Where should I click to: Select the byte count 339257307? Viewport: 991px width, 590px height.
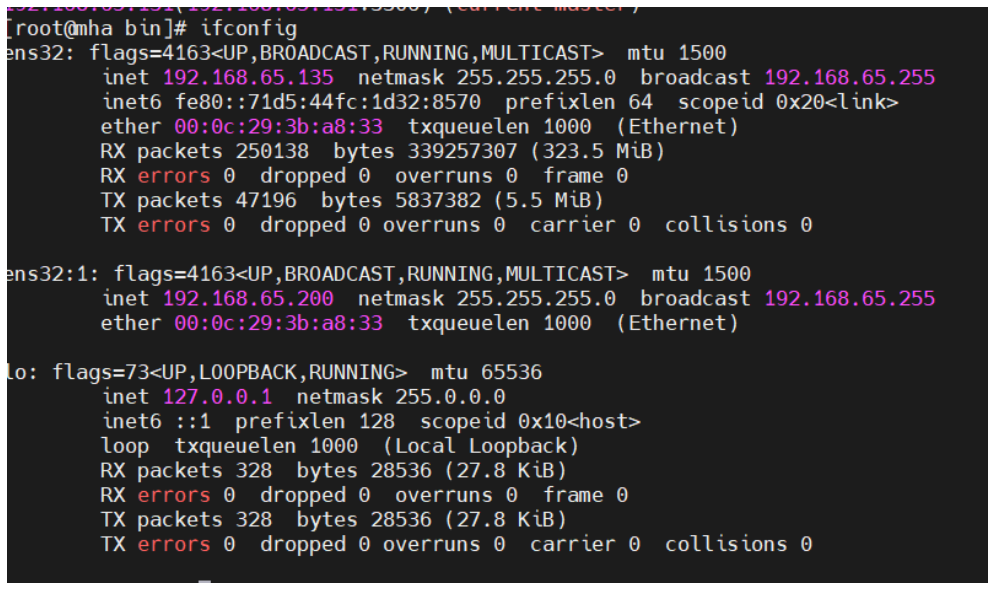462,152
